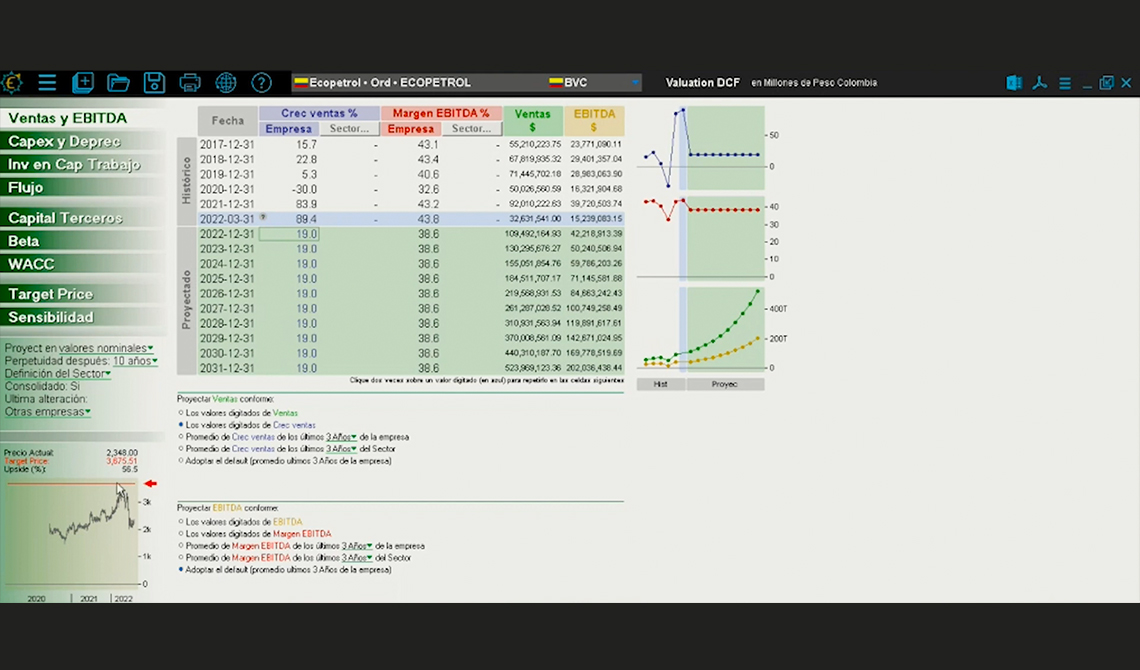Screen dimensions: 1140x670
Task: Select average Margen EBITDA de la empresa
Action: coord(181,546)
